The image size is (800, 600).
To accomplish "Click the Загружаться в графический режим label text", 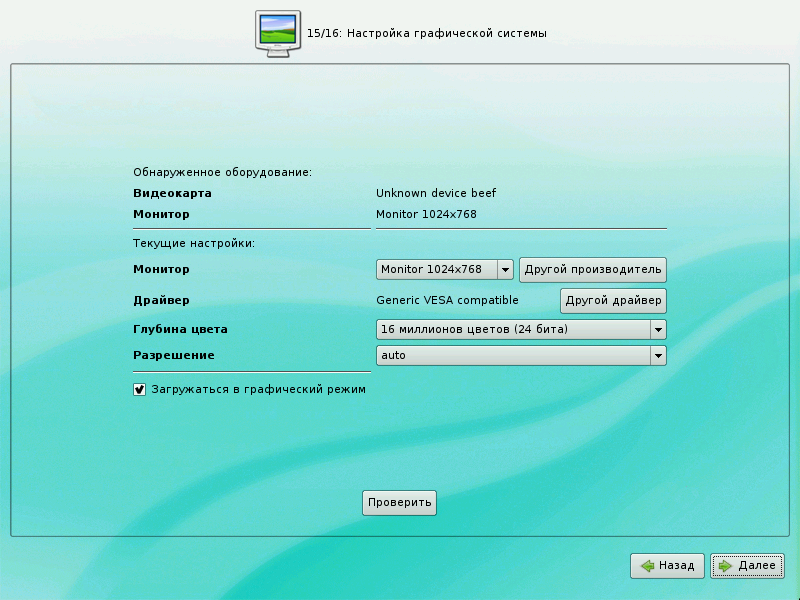I will click(258, 389).
